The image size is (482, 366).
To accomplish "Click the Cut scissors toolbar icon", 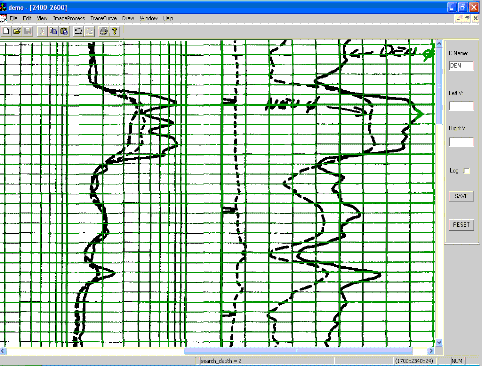I will [42, 31].
